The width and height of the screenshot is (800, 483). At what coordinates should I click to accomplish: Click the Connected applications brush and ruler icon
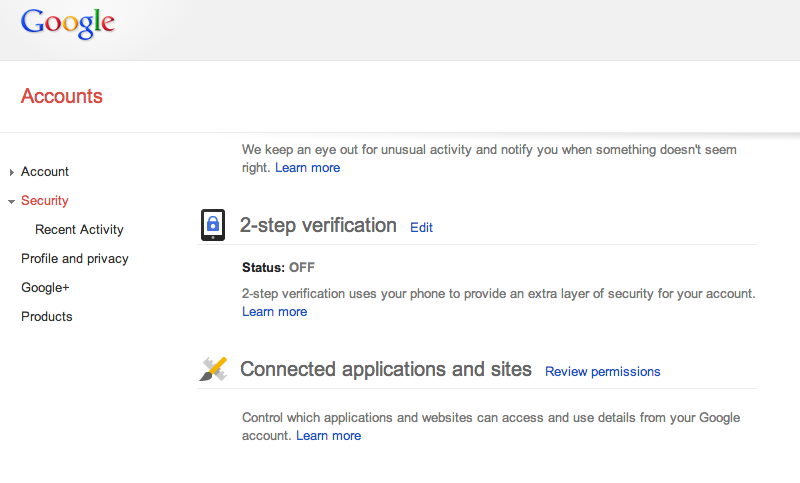(x=213, y=369)
